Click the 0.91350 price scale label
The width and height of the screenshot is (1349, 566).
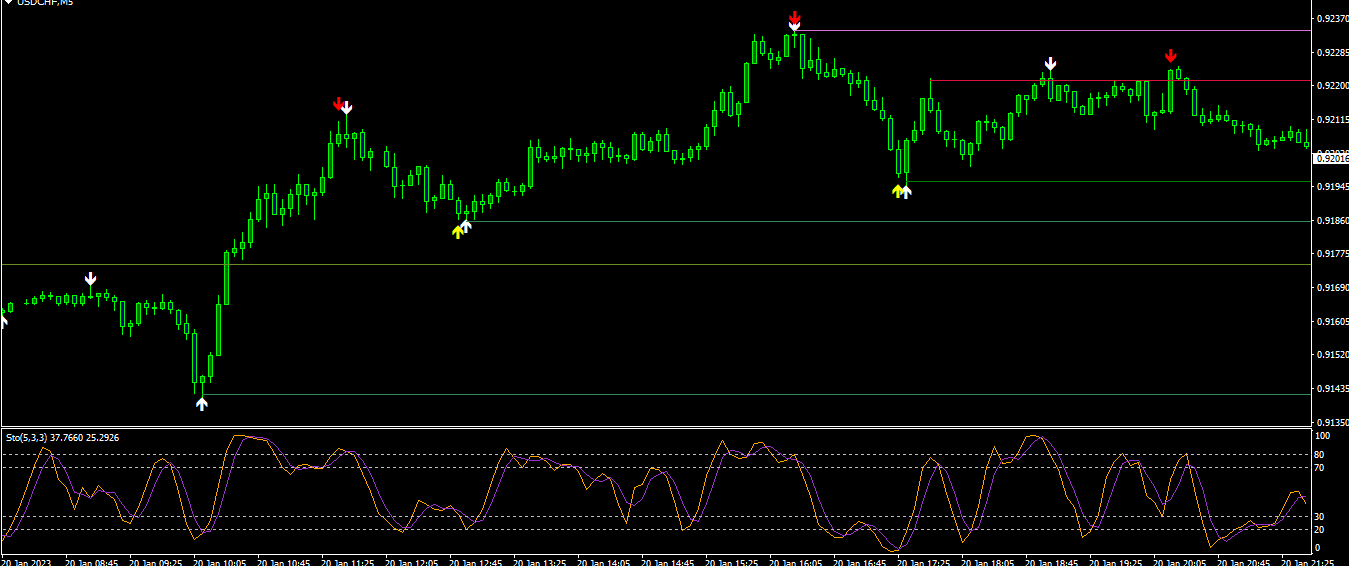(x=1333, y=422)
